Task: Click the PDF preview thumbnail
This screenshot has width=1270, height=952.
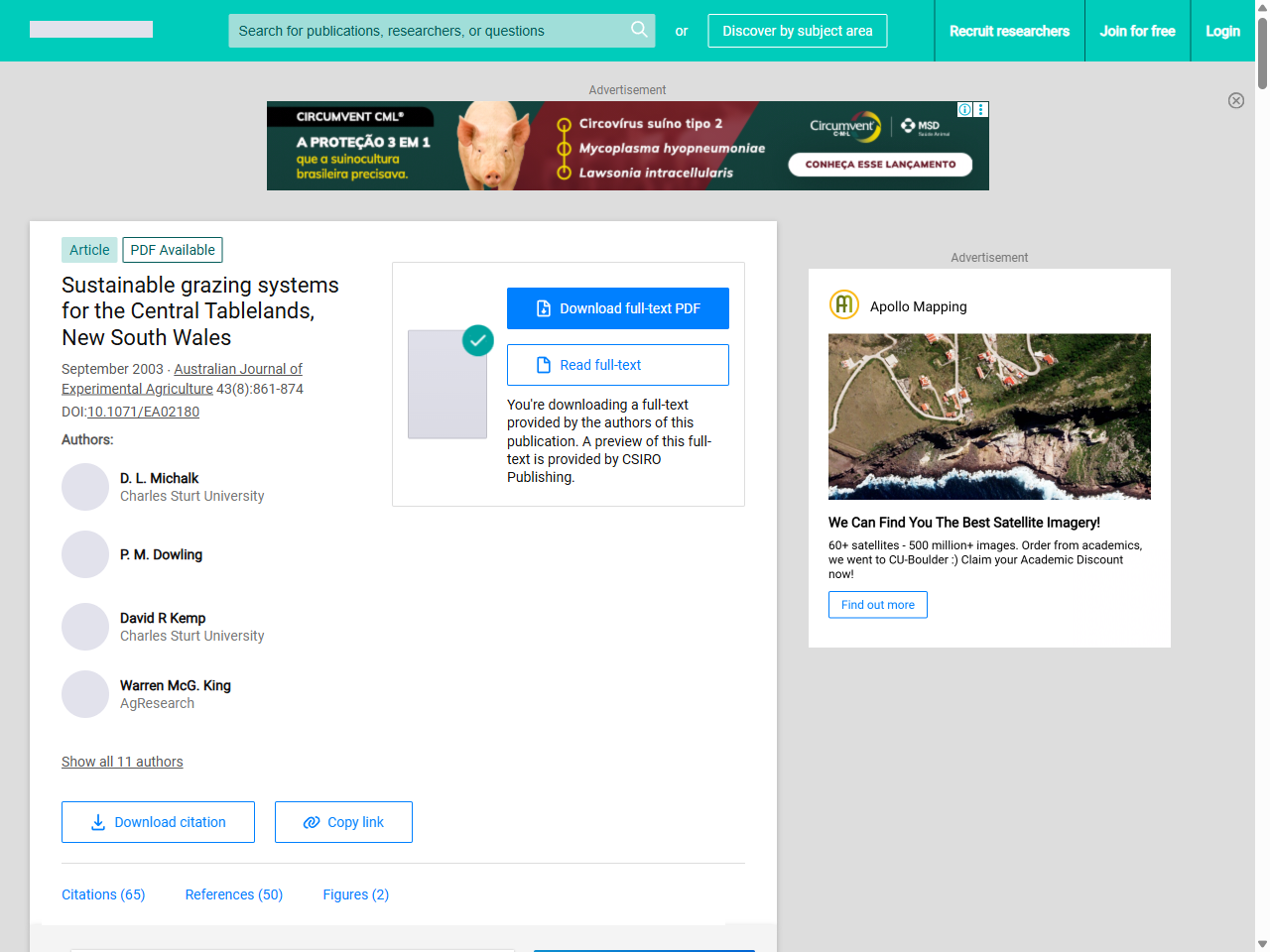Action: pyautogui.click(x=447, y=384)
